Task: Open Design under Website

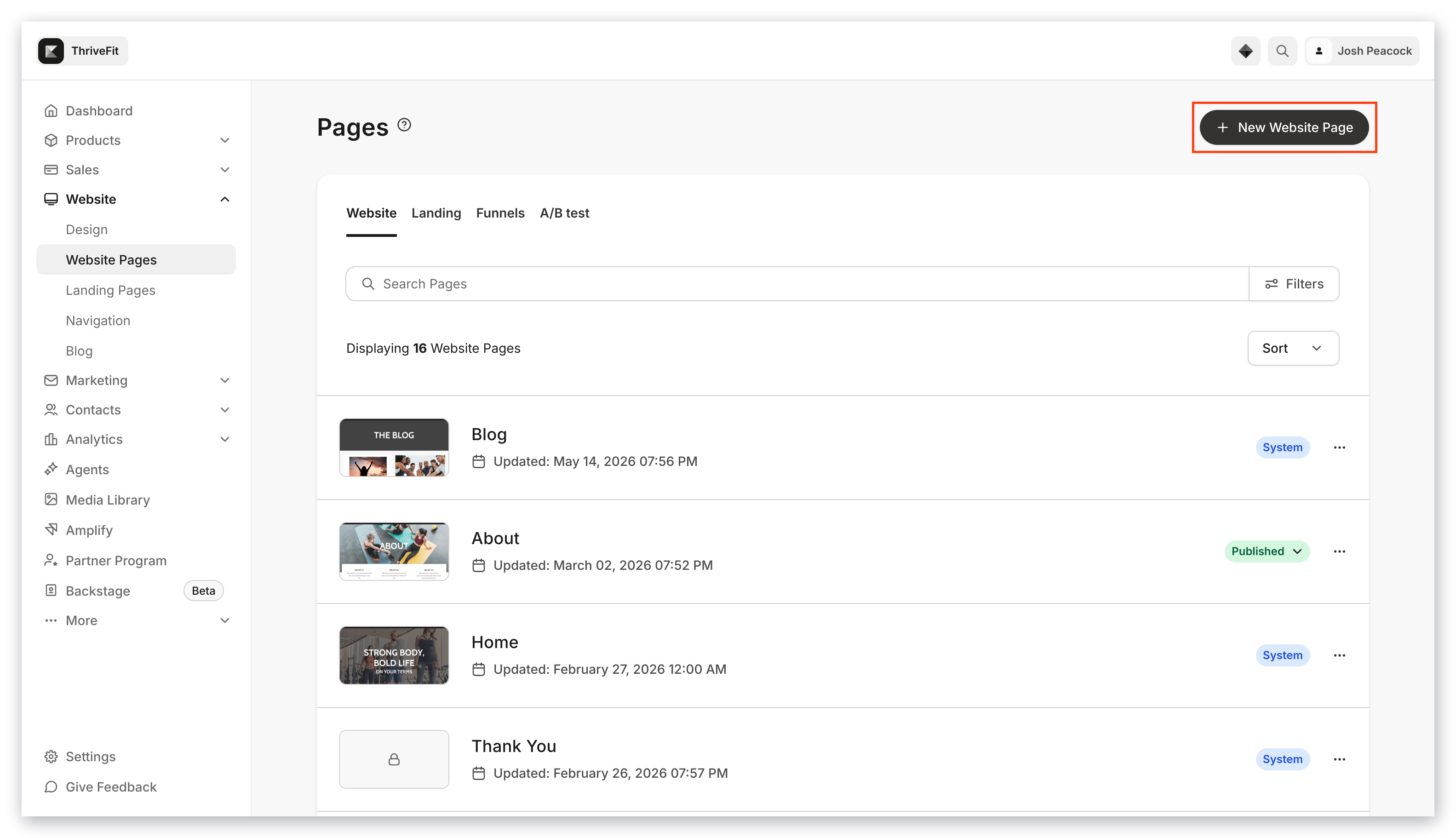Action: pyautogui.click(x=86, y=230)
